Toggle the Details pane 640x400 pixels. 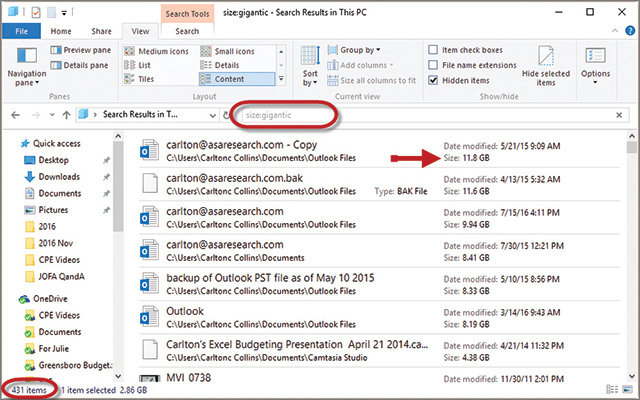tap(80, 65)
